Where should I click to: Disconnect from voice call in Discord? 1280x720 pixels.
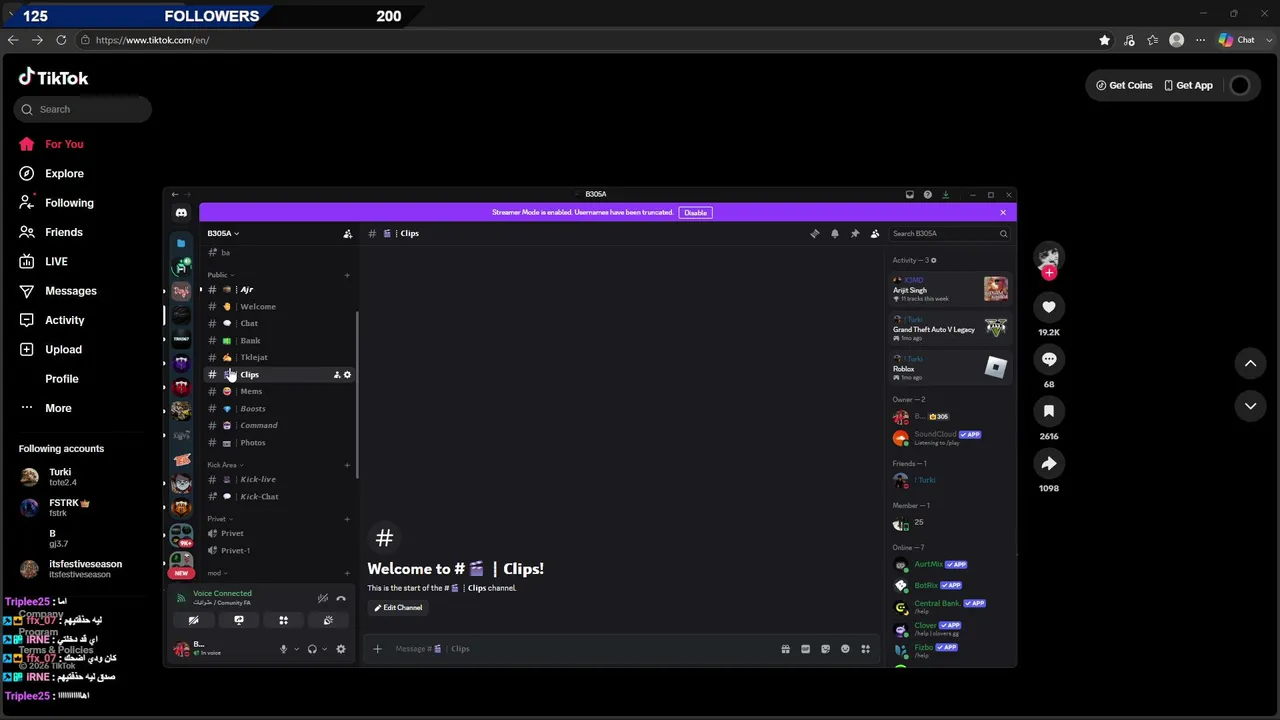[x=341, y=599]
